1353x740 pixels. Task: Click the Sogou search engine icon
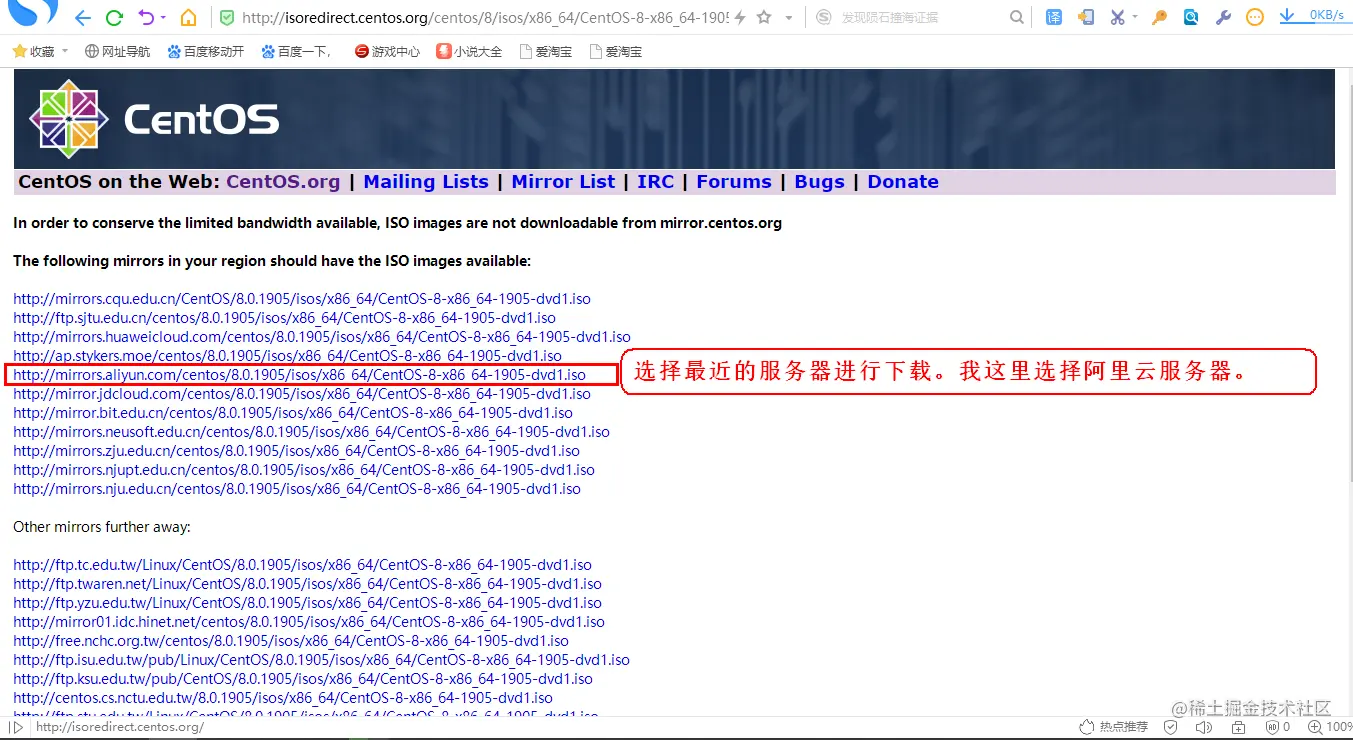point(823,17)
